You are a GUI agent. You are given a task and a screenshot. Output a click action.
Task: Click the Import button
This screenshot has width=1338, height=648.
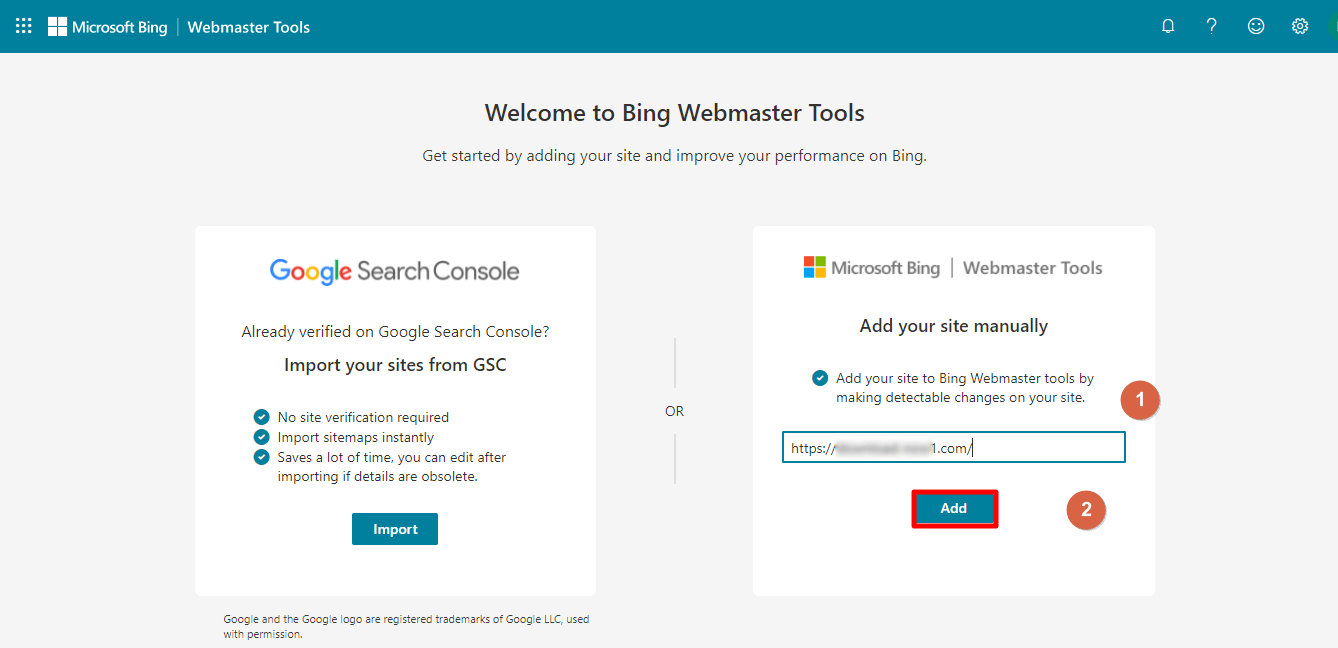coord(395,529)
